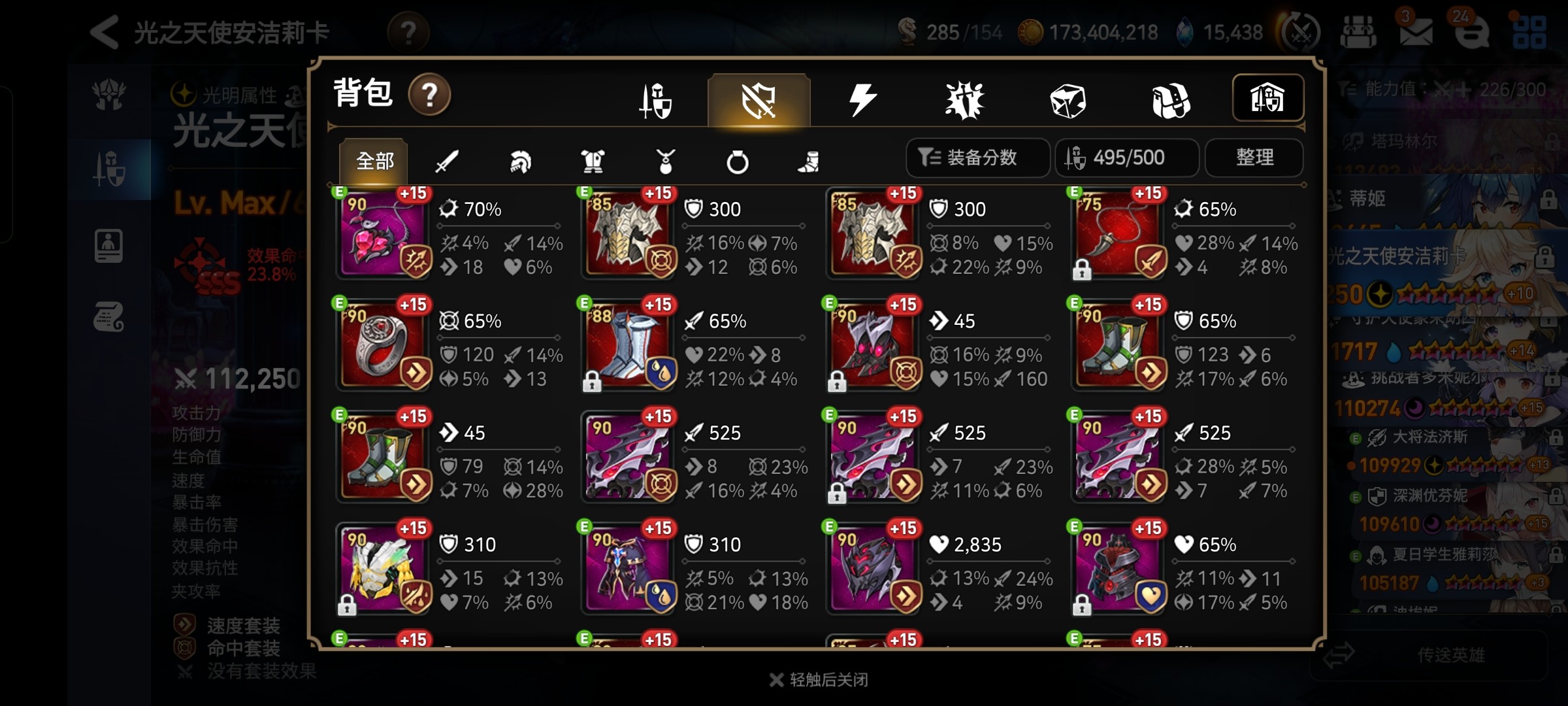Filter gear by the boots icon
Screen dimensions: 1568x706
point(809,161)
